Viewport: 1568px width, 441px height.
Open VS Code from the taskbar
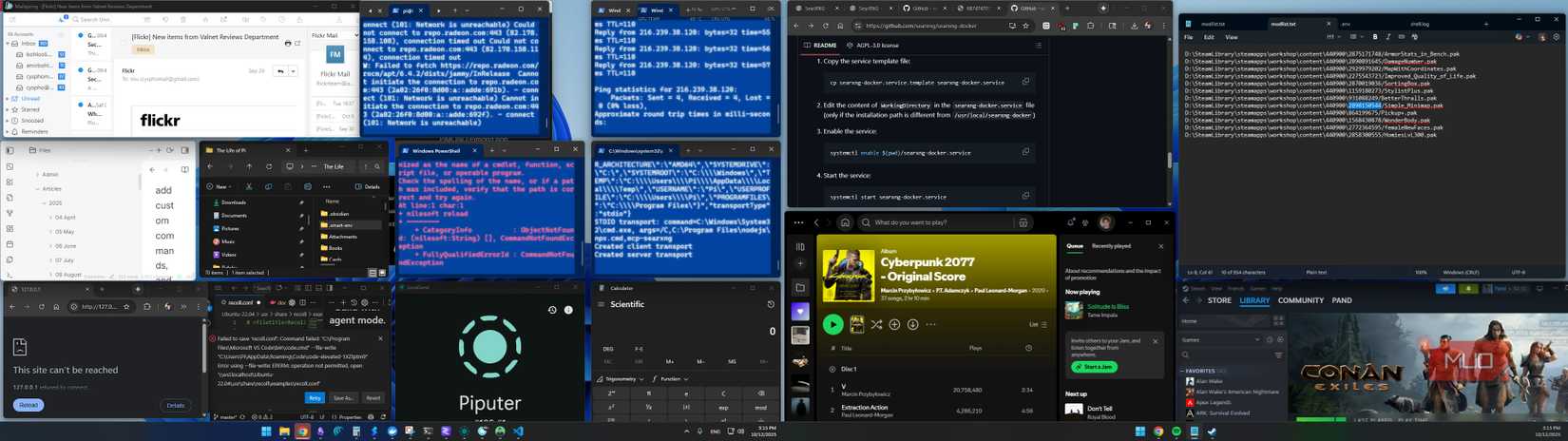[518, 431]
